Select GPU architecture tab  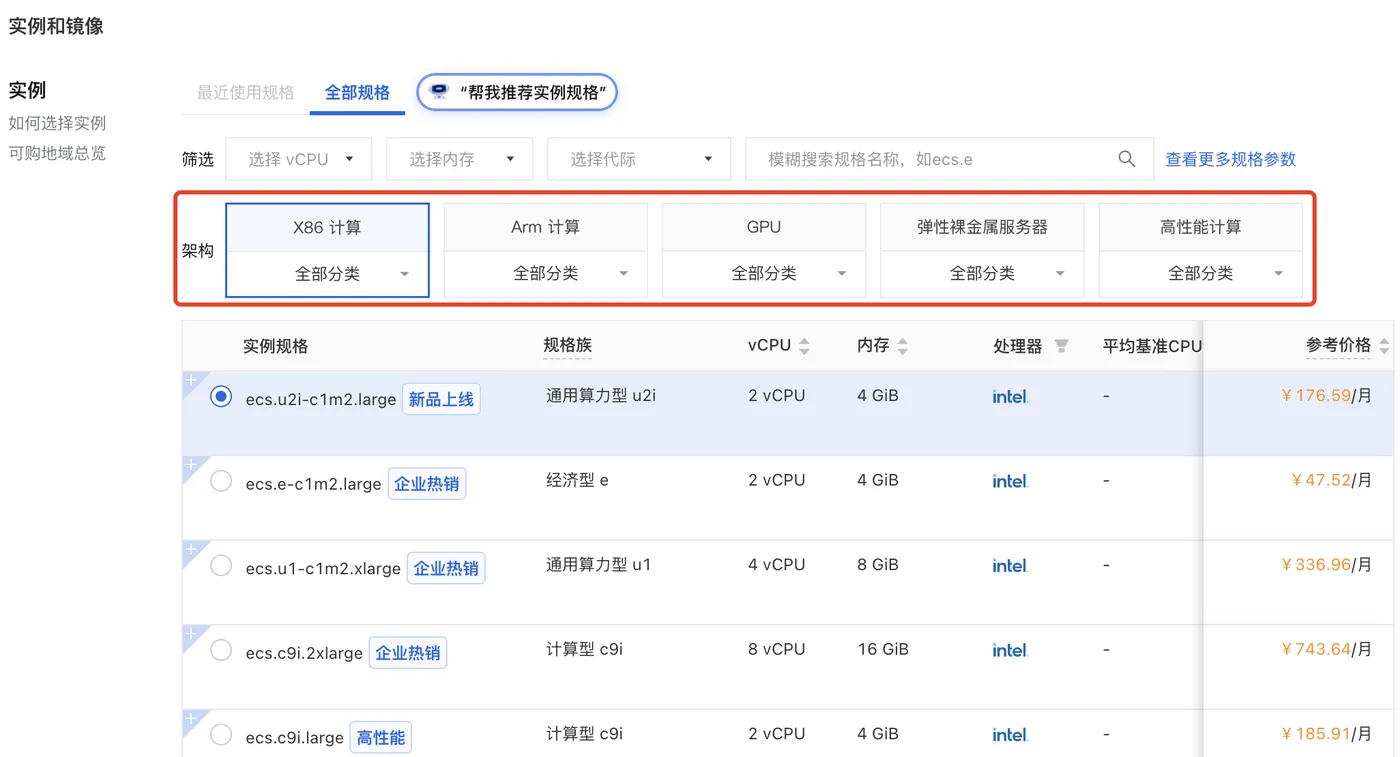(x=764, y=228)
